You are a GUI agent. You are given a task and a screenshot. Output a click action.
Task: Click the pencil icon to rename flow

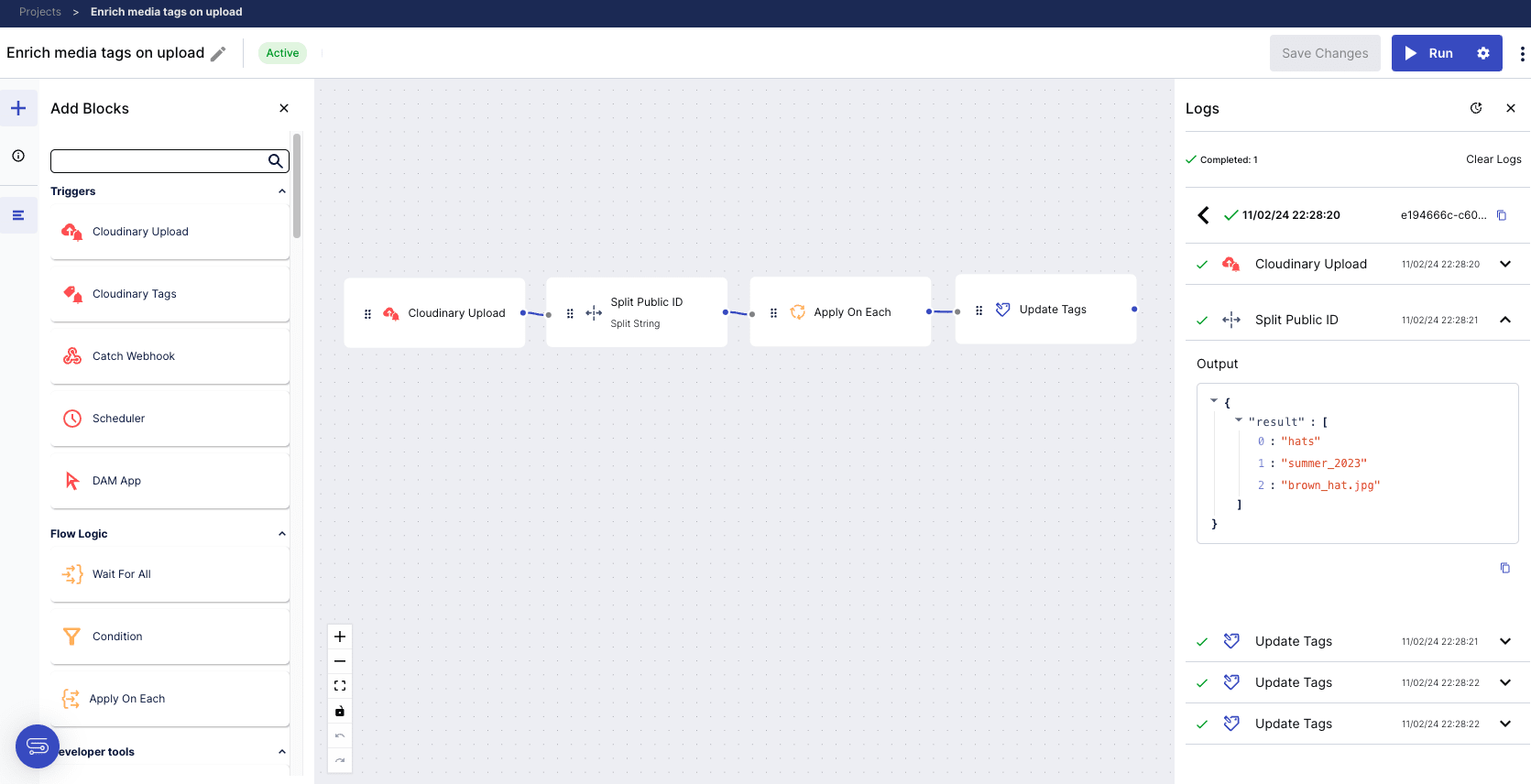[x=218, y=54]
